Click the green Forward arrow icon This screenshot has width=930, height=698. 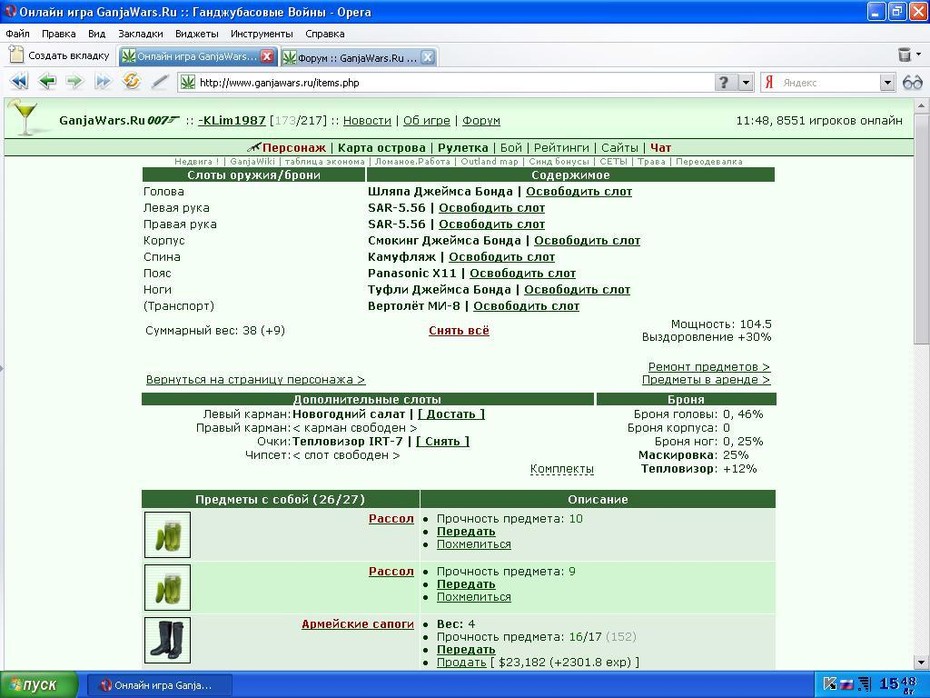75,81
